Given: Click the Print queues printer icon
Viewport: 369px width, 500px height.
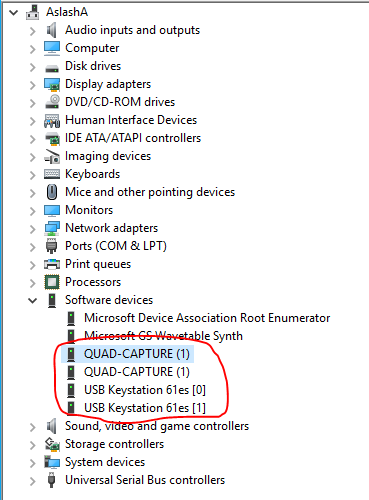Looking at the screenshot, I should [x=52, y=264].
